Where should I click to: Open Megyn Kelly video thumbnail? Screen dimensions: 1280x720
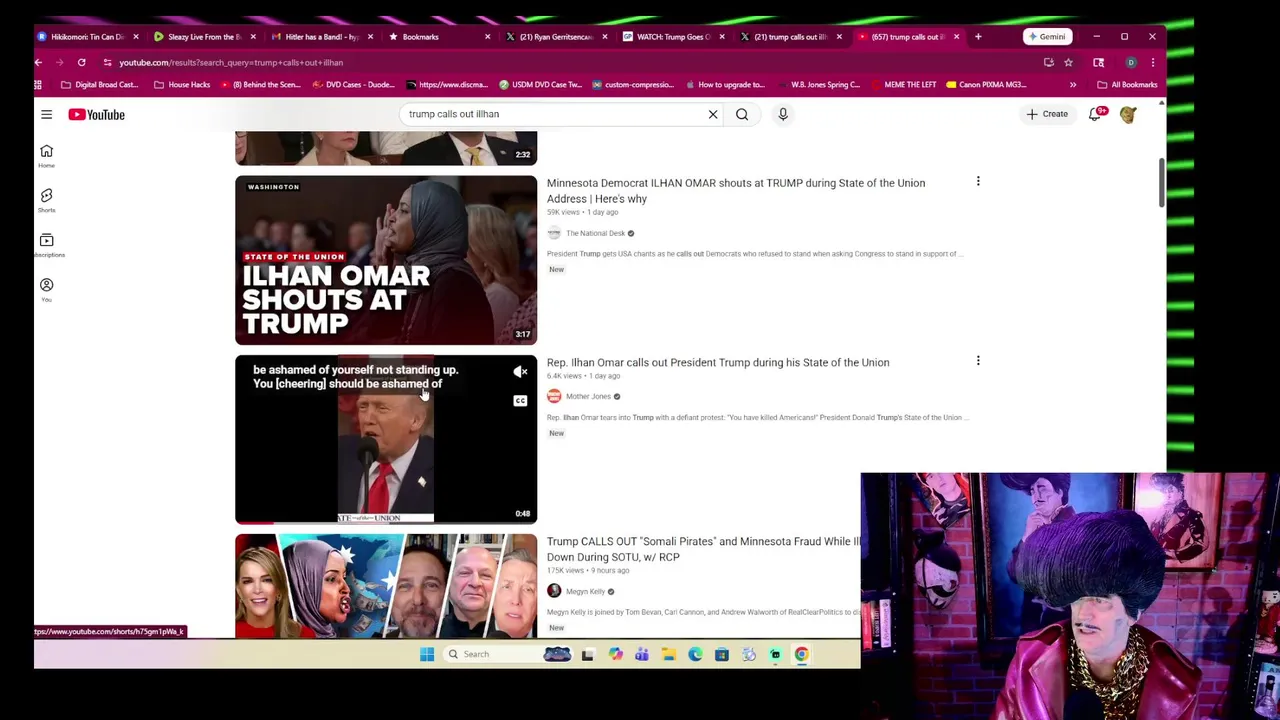pyautogui.click(x=386, y=586)
